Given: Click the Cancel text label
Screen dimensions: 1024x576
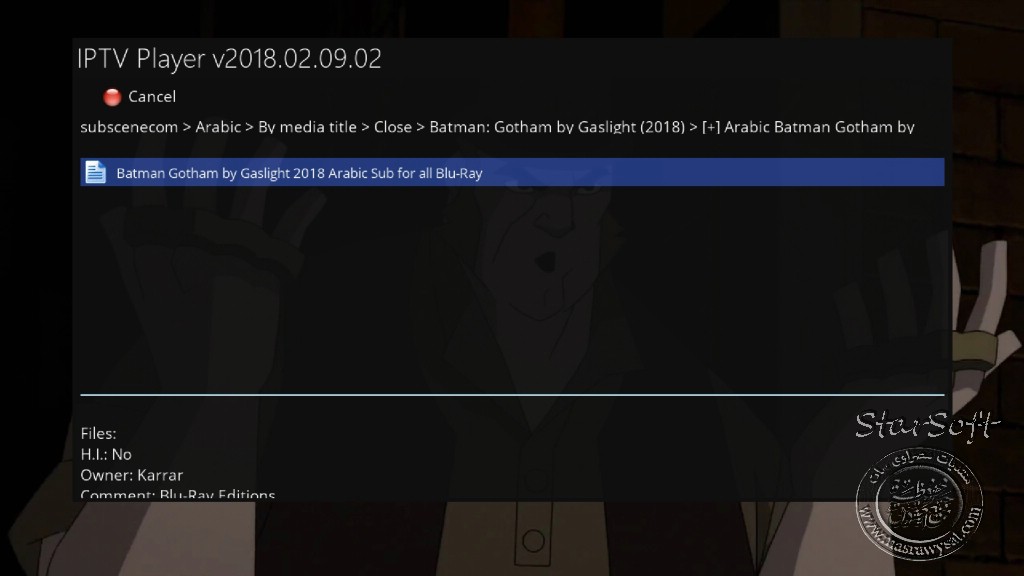Looking at the screenshot, I should [x=152, y=97].
